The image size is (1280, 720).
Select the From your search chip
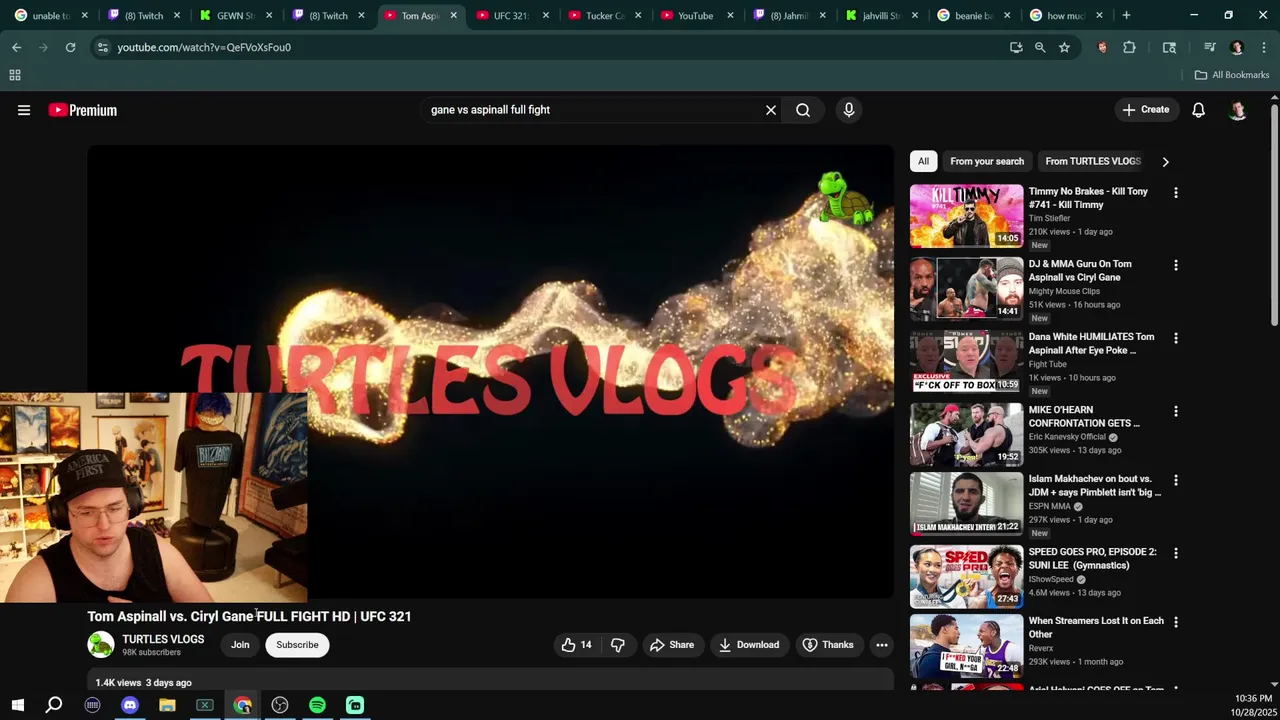point(987,161)
